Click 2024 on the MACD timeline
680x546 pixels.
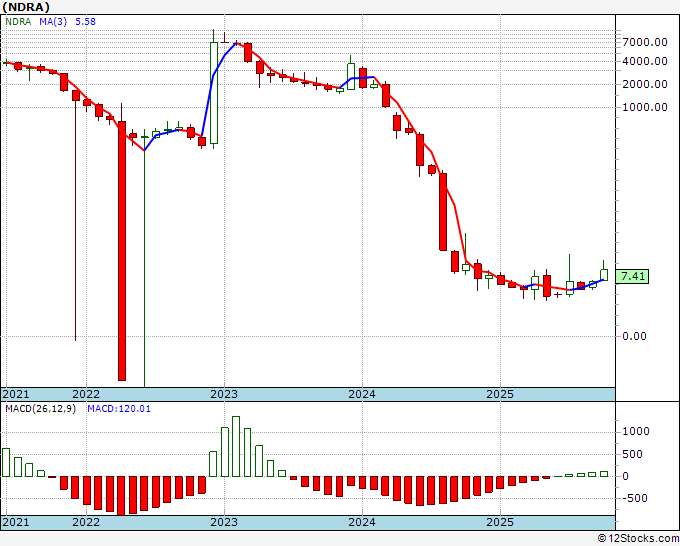[x=362, y=522]
